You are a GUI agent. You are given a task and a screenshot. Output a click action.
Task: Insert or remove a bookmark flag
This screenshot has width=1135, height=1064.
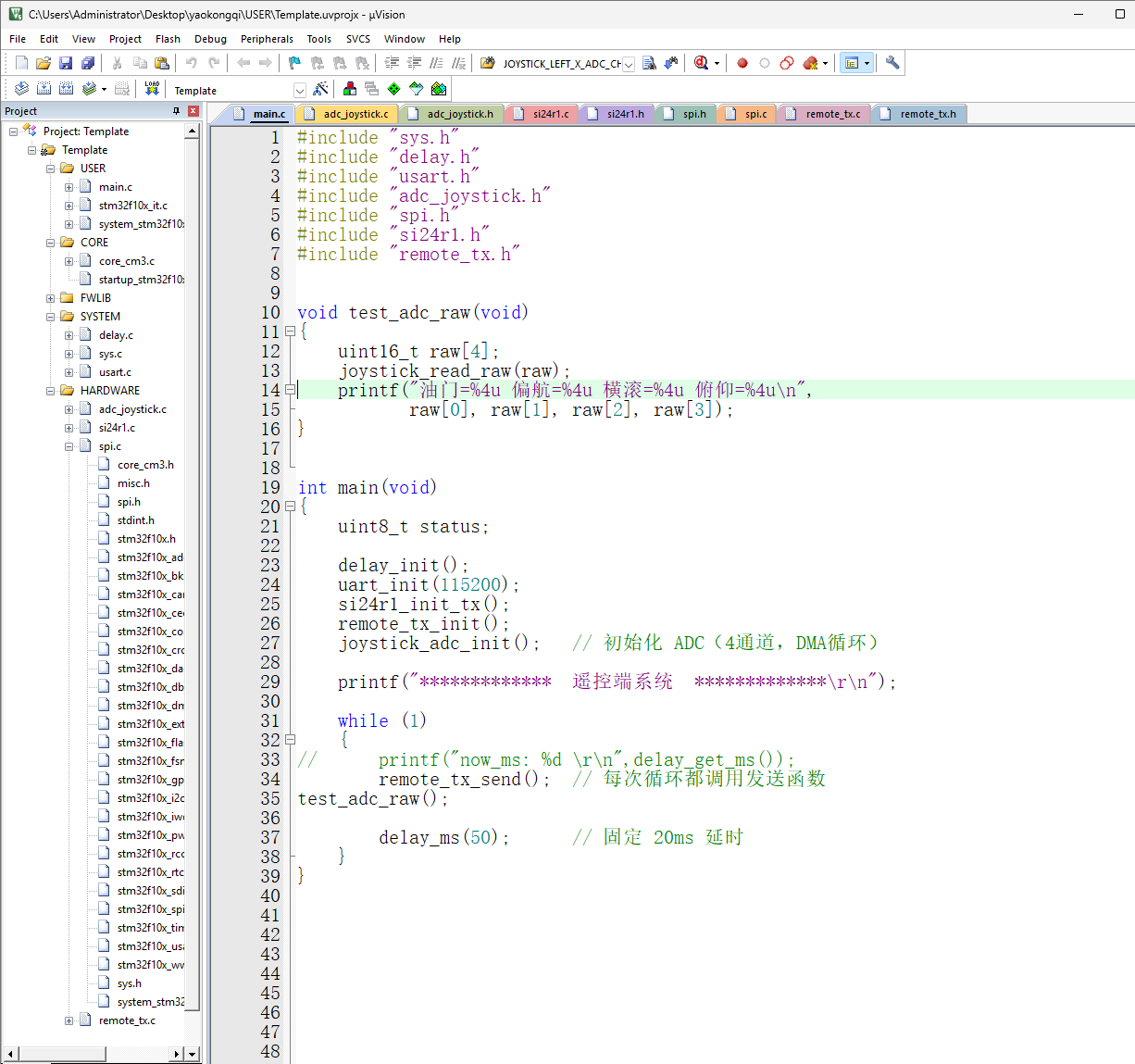(x=294, y=63)
